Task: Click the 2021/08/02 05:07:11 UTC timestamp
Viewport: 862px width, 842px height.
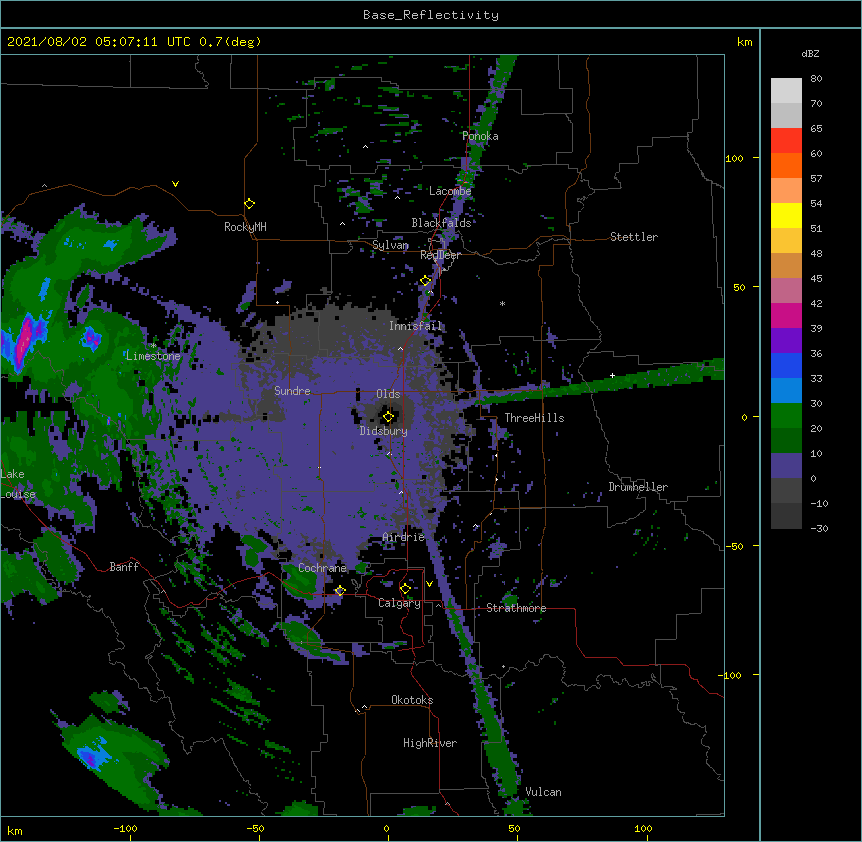Action: pyautogui.click(x=99, y=42)
